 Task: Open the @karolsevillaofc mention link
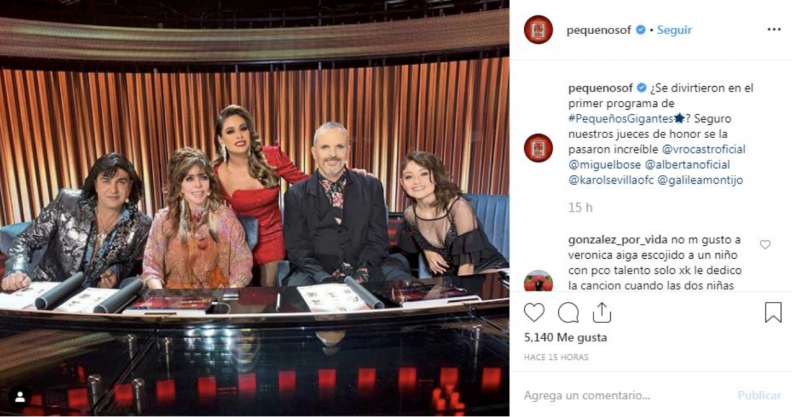pyautogui.click(x=611, y=180)
